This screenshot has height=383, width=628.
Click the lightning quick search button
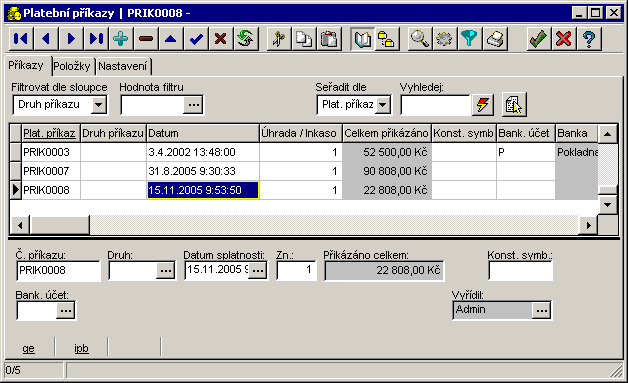(x=482, y=105)
